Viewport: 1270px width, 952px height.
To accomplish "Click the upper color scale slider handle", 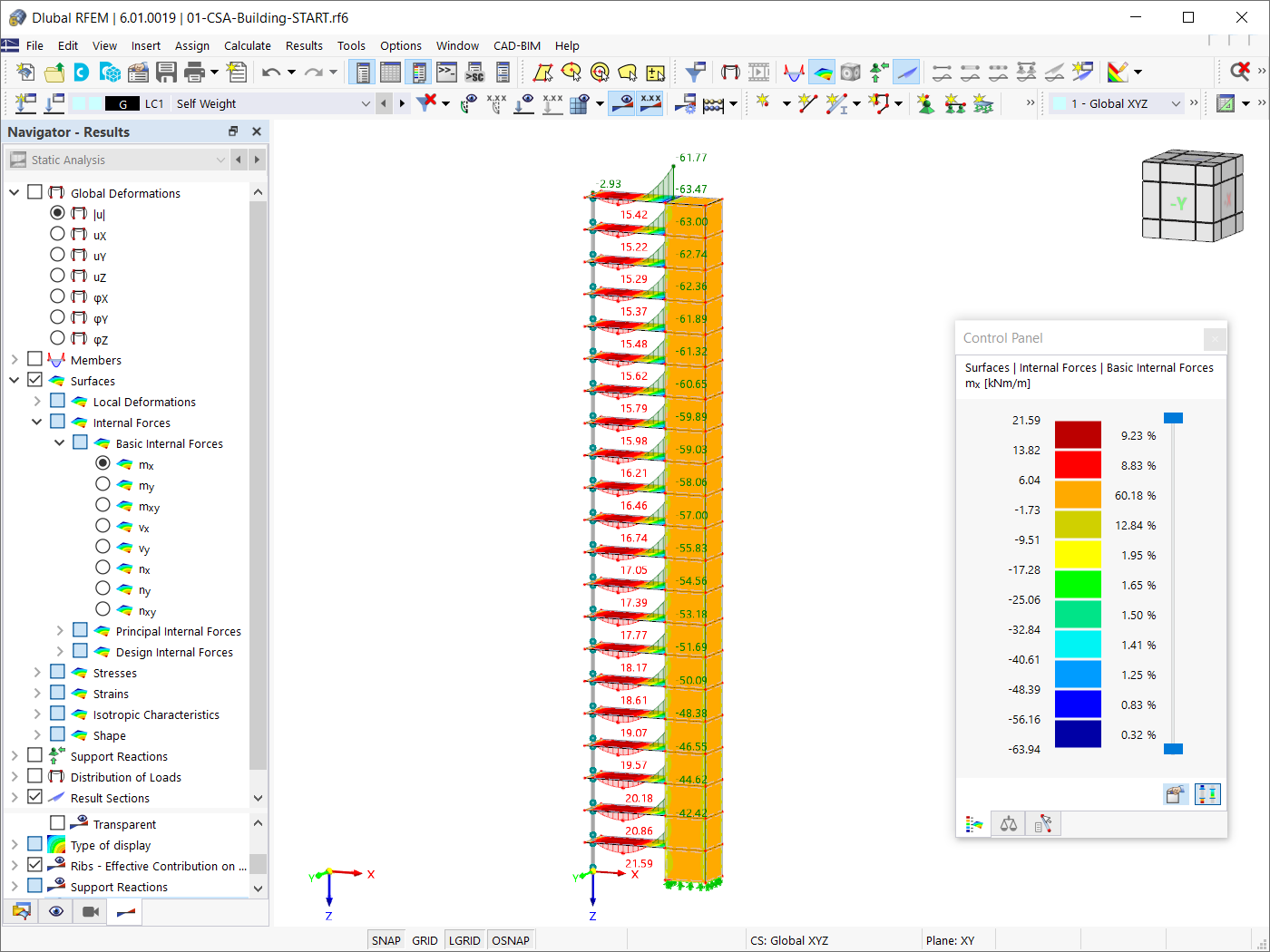I will pyautogui.click(x=1173, y=418).
